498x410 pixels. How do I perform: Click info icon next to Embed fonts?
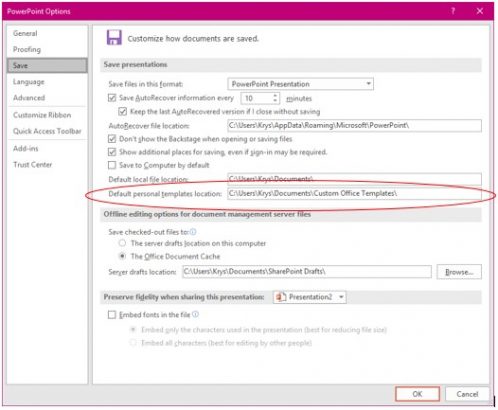tap(196, 314)
